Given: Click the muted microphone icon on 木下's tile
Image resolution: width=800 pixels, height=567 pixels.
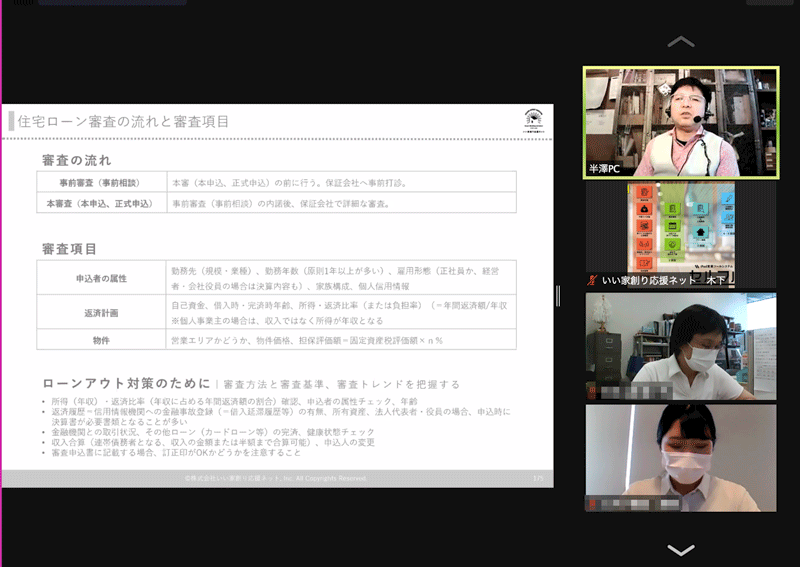Looking at the screenshot, I should click(x=594, y=282).
